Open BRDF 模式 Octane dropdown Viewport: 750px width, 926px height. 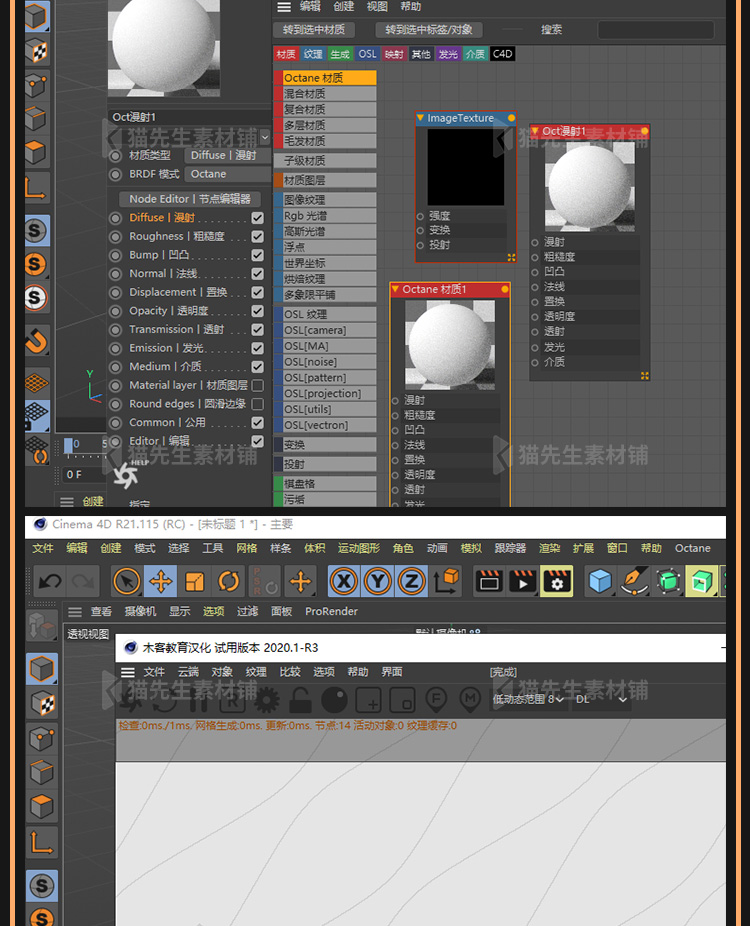(228, 174)
